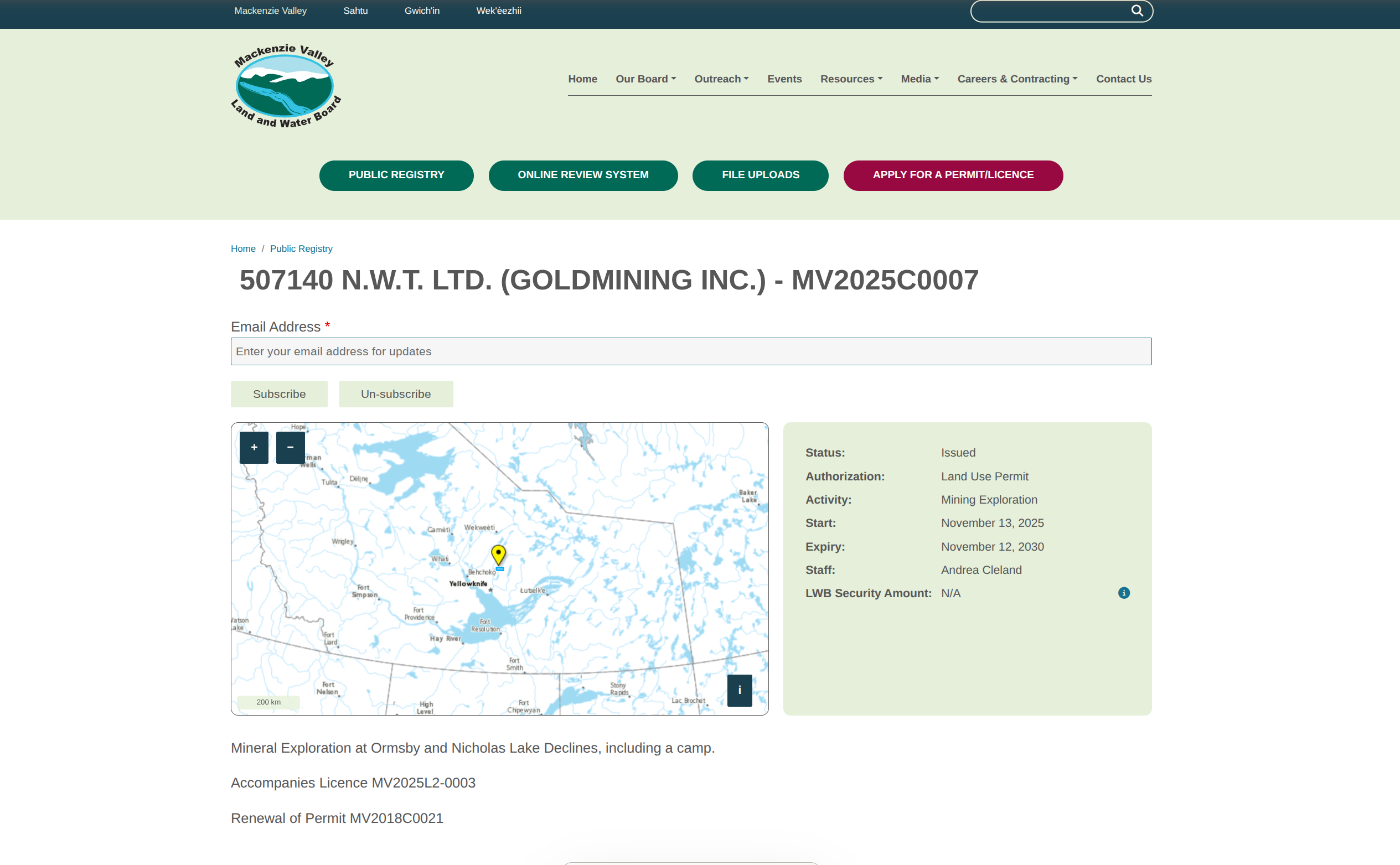The width and height of the screenshot is (1400, 865).
Task: Expand Careers & Contracting dropdown
Action: tap(1017, 79)
